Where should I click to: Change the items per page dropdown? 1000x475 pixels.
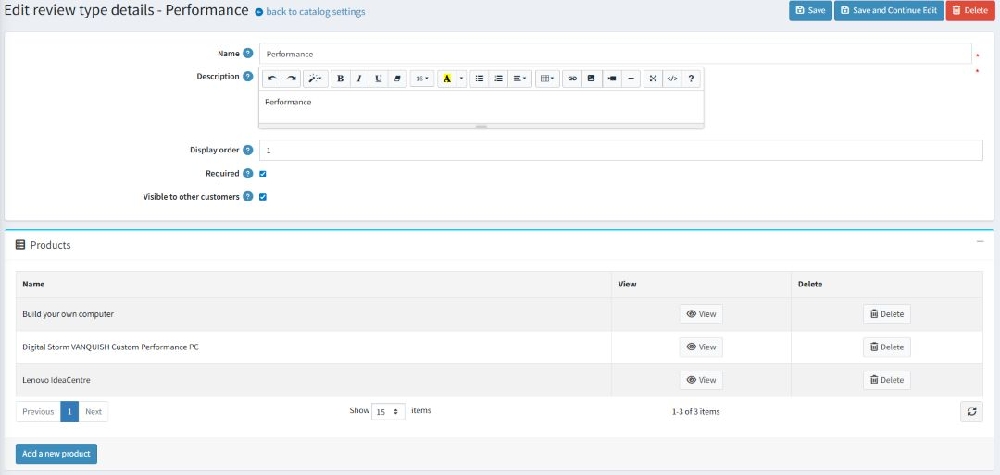point(388,412)
